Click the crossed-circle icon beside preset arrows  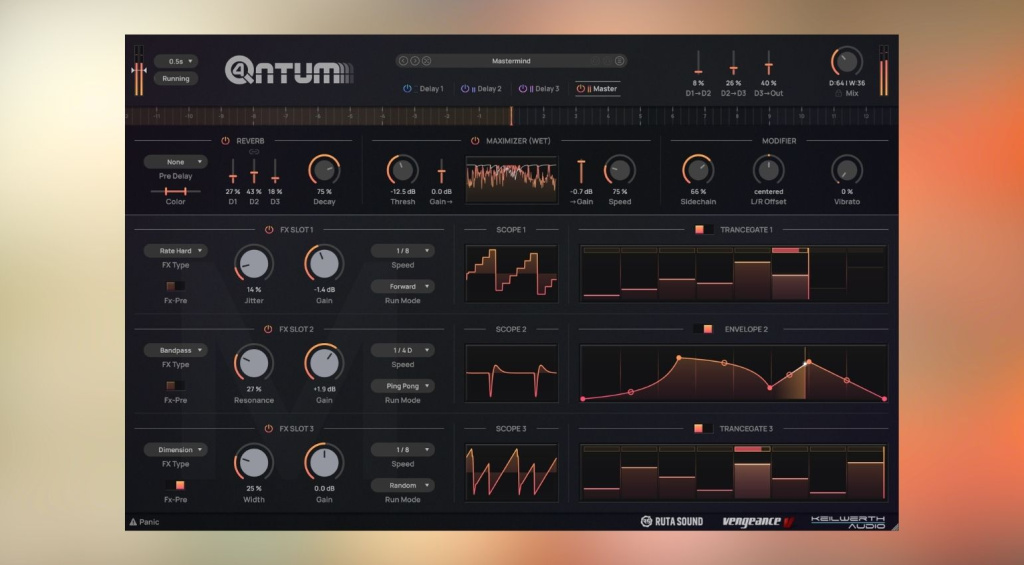pyautogui.click(x=426, y=61)
